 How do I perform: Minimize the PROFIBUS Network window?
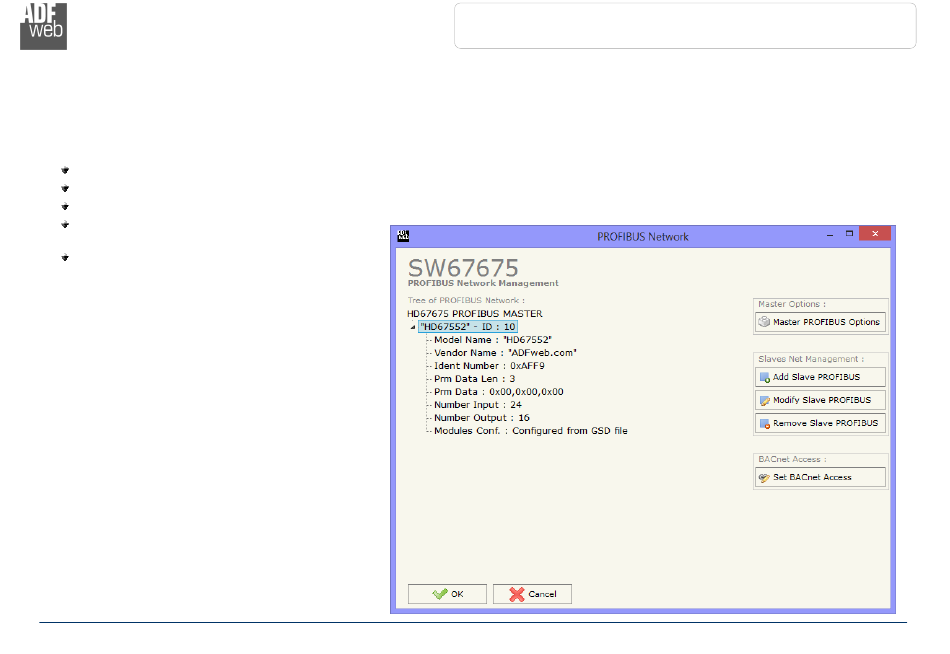click(x=830, y=235)
